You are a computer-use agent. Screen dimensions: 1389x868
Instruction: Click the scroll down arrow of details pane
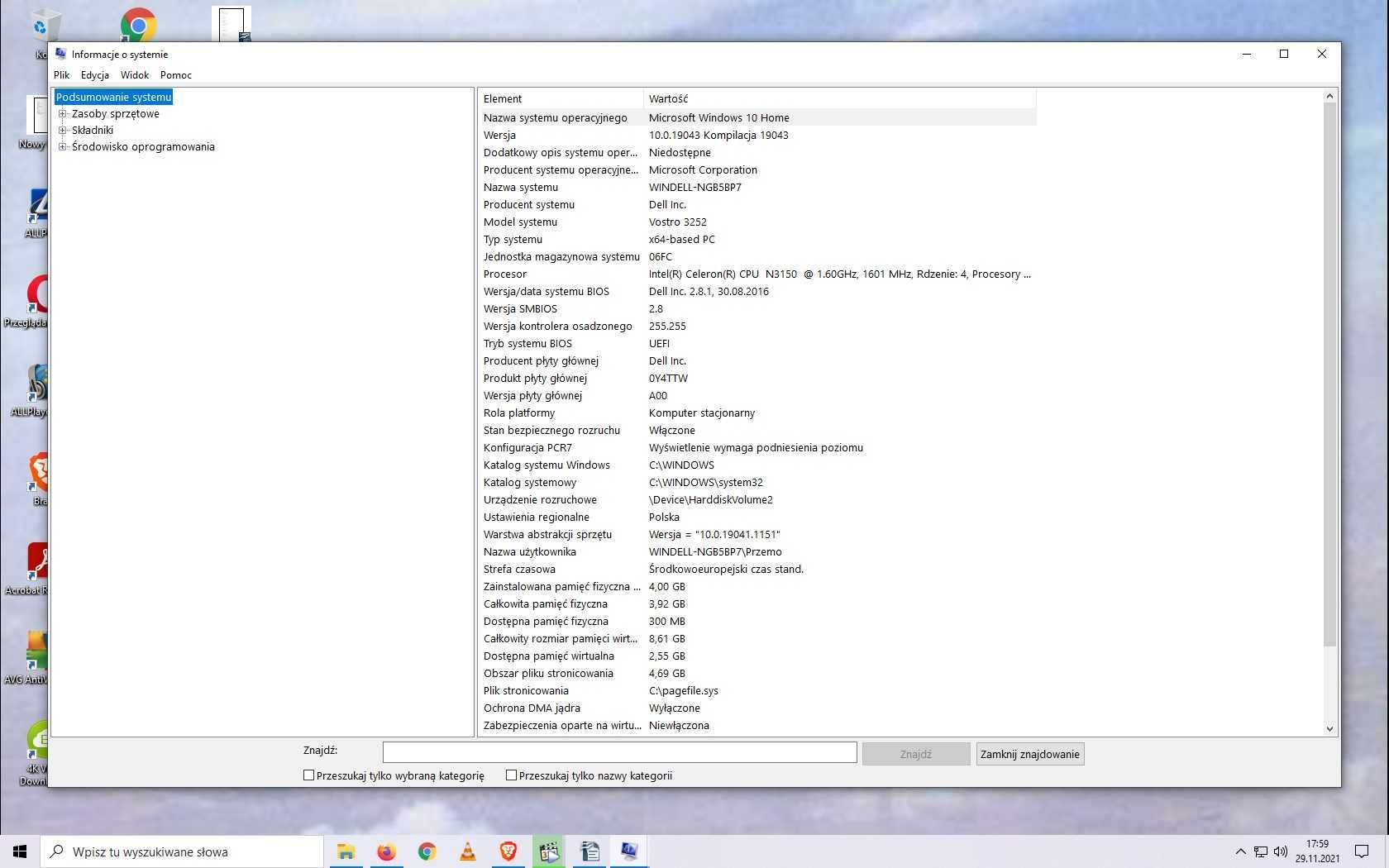tap(1329, 728)
